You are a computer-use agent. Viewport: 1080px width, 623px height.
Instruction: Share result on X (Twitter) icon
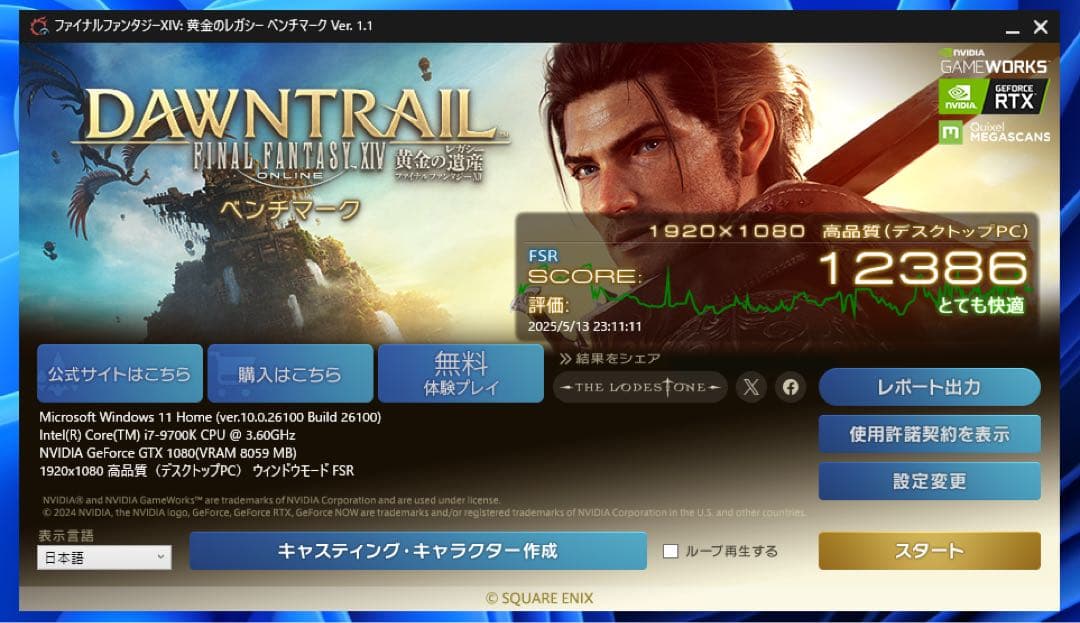point(751,387)
